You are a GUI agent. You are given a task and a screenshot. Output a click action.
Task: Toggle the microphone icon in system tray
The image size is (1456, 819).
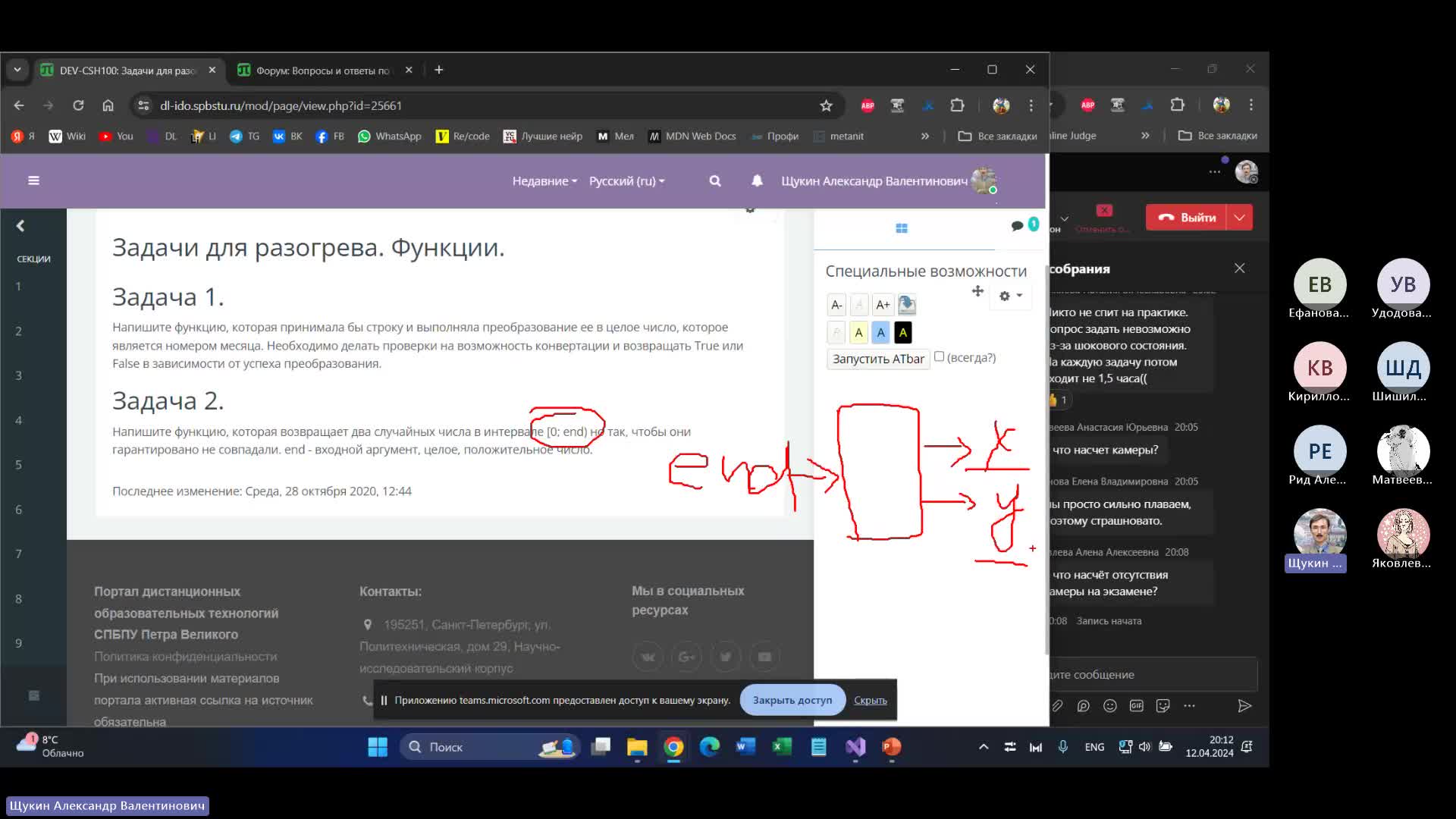coord(1063,747)
